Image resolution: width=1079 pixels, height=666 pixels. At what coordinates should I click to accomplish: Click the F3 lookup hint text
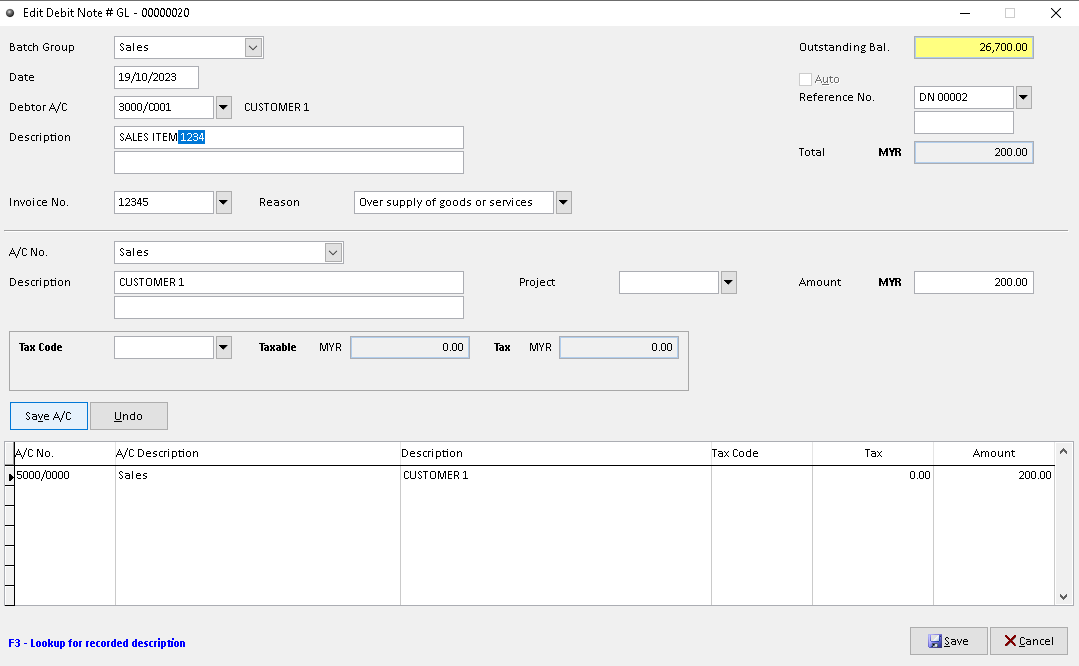(x=97, y=643)
